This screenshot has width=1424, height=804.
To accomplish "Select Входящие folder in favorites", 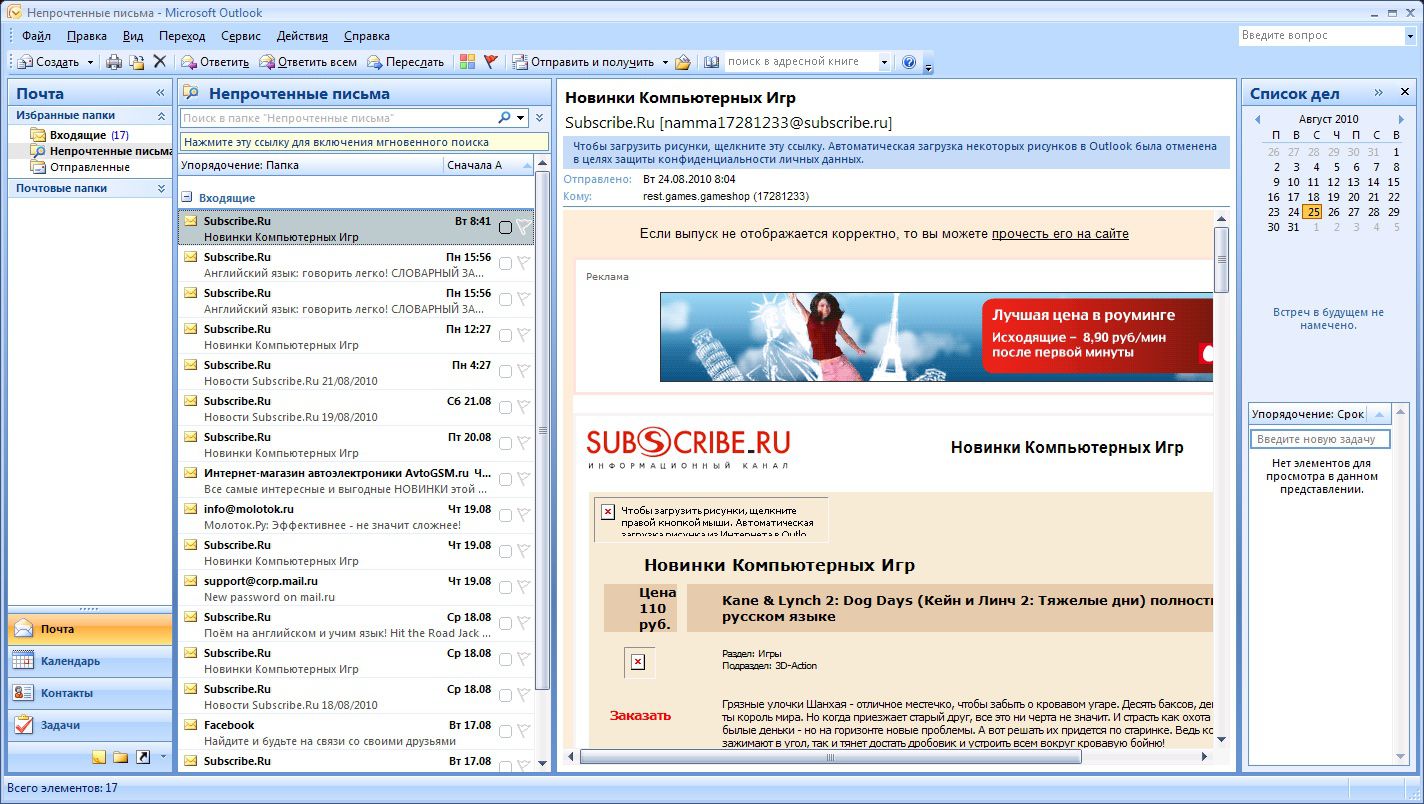I will [x=78, y=135].
